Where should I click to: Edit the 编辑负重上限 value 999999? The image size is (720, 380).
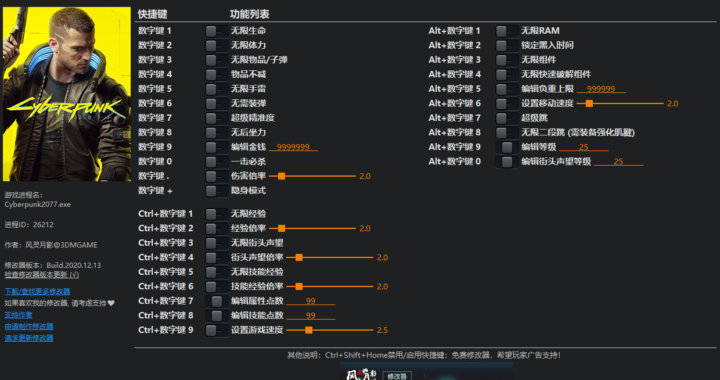click(x=601, y=89)
